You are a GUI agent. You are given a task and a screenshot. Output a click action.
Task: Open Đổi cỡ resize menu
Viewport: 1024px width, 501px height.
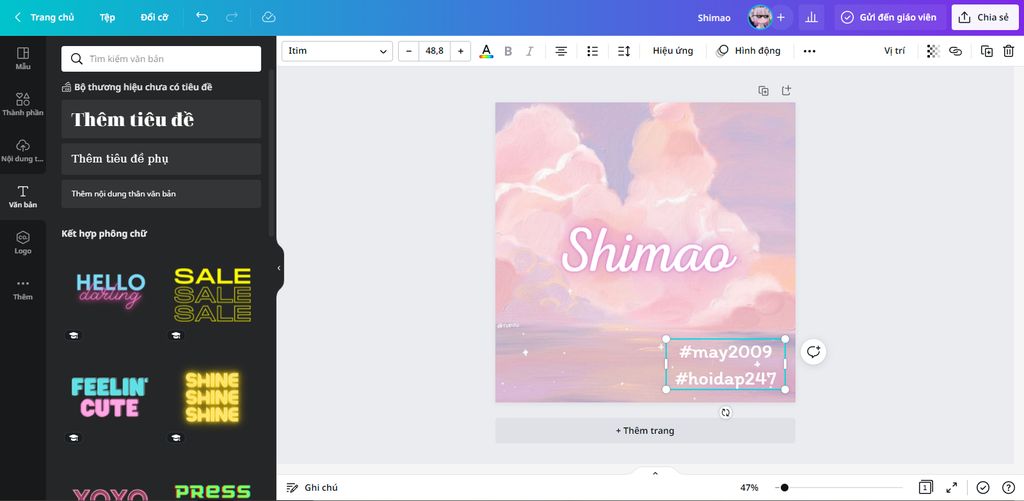pos(154,18)
